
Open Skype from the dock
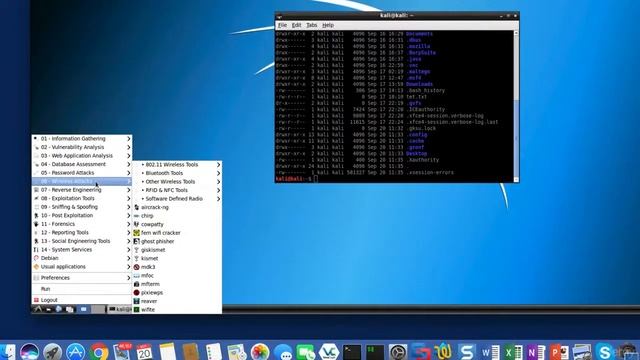[x=604, y=351]
